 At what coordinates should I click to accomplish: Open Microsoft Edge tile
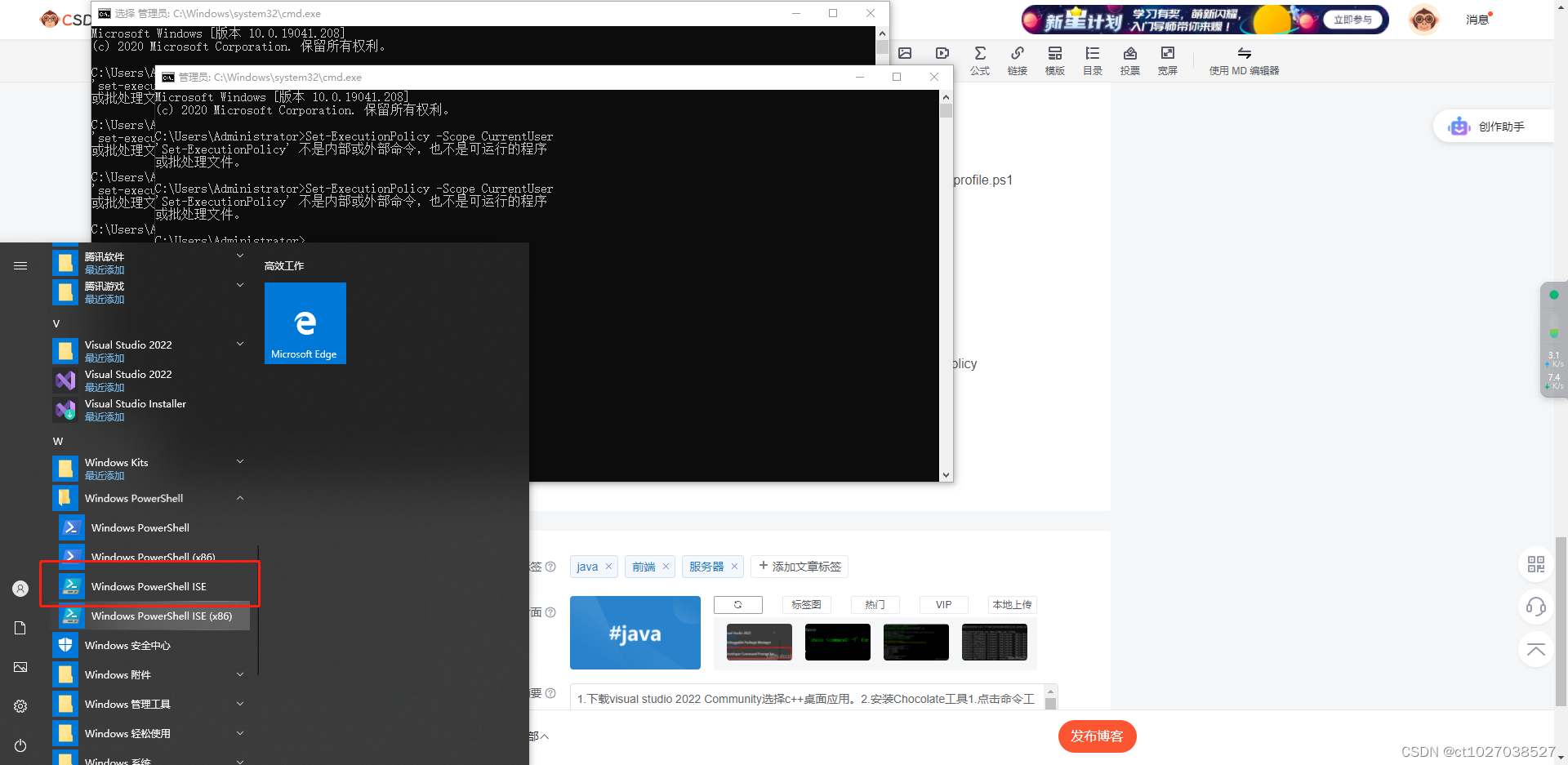point(305,323)
